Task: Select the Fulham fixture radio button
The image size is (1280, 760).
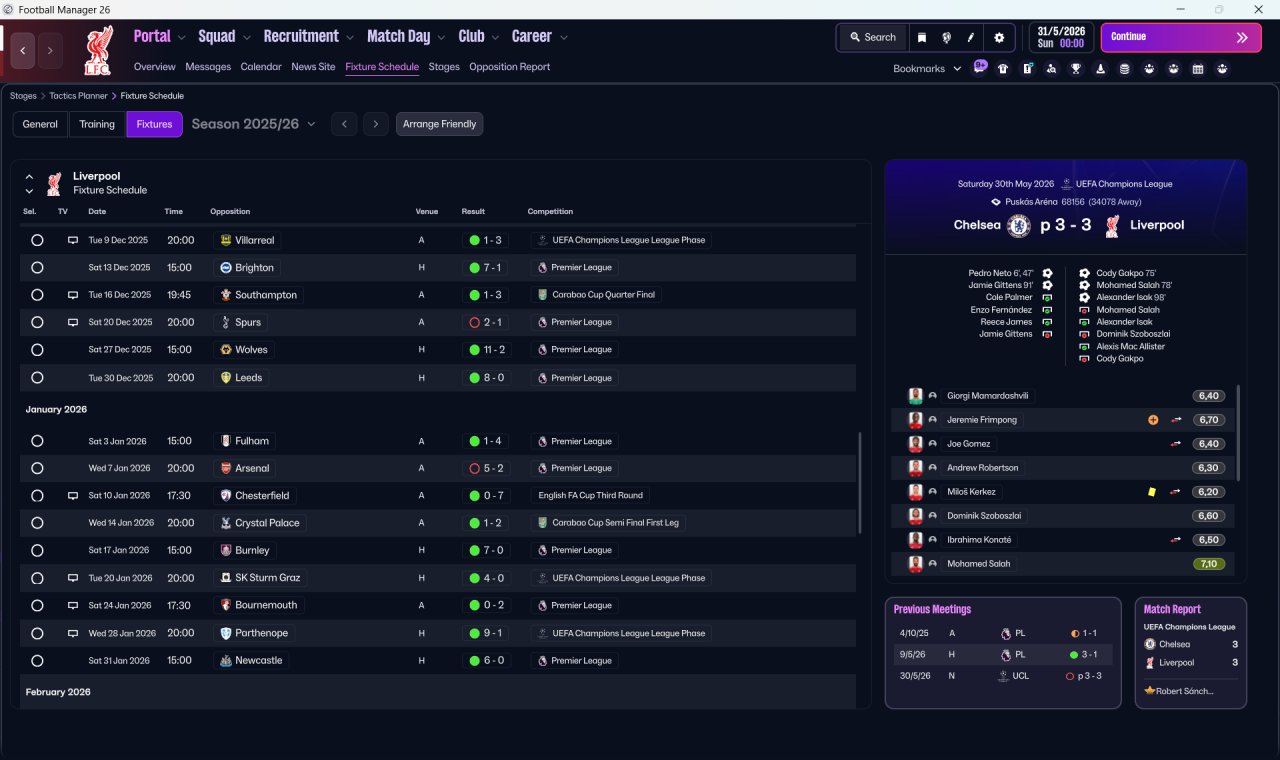Action: pos(37,441)
